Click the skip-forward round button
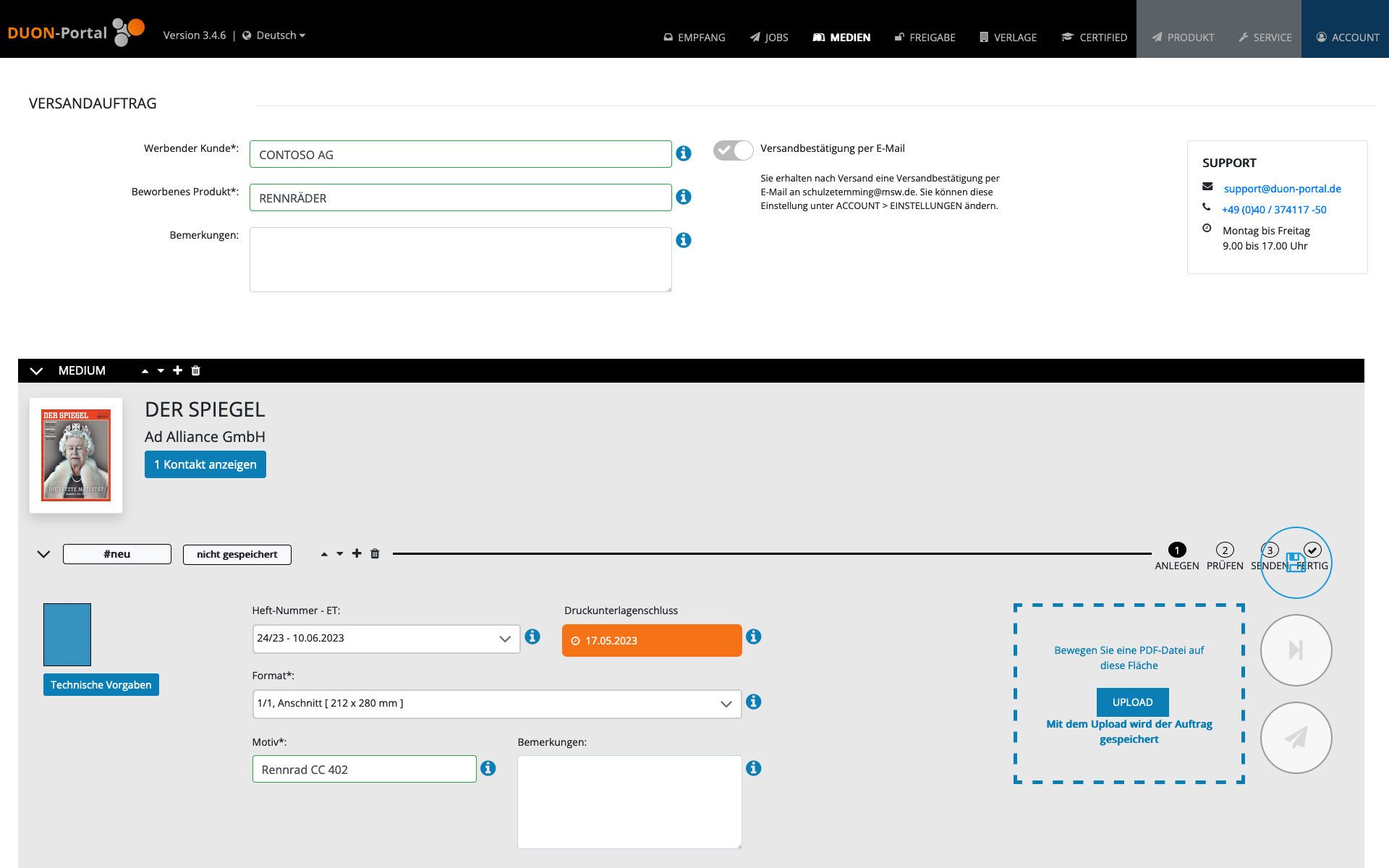This screenshot has width=1389, height=868. (1296, 650)
